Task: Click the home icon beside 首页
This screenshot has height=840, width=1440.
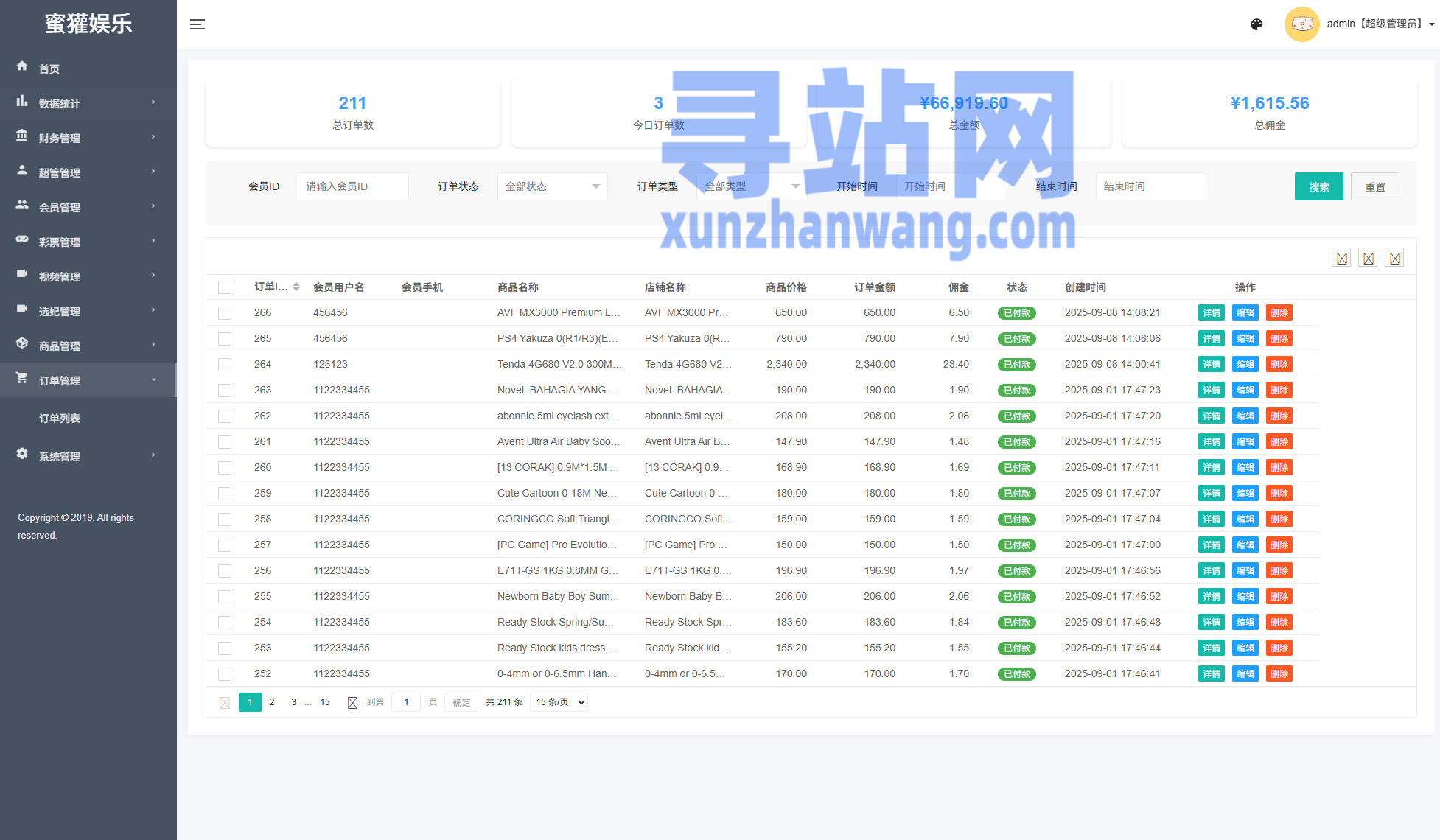Action: [22, 66]
